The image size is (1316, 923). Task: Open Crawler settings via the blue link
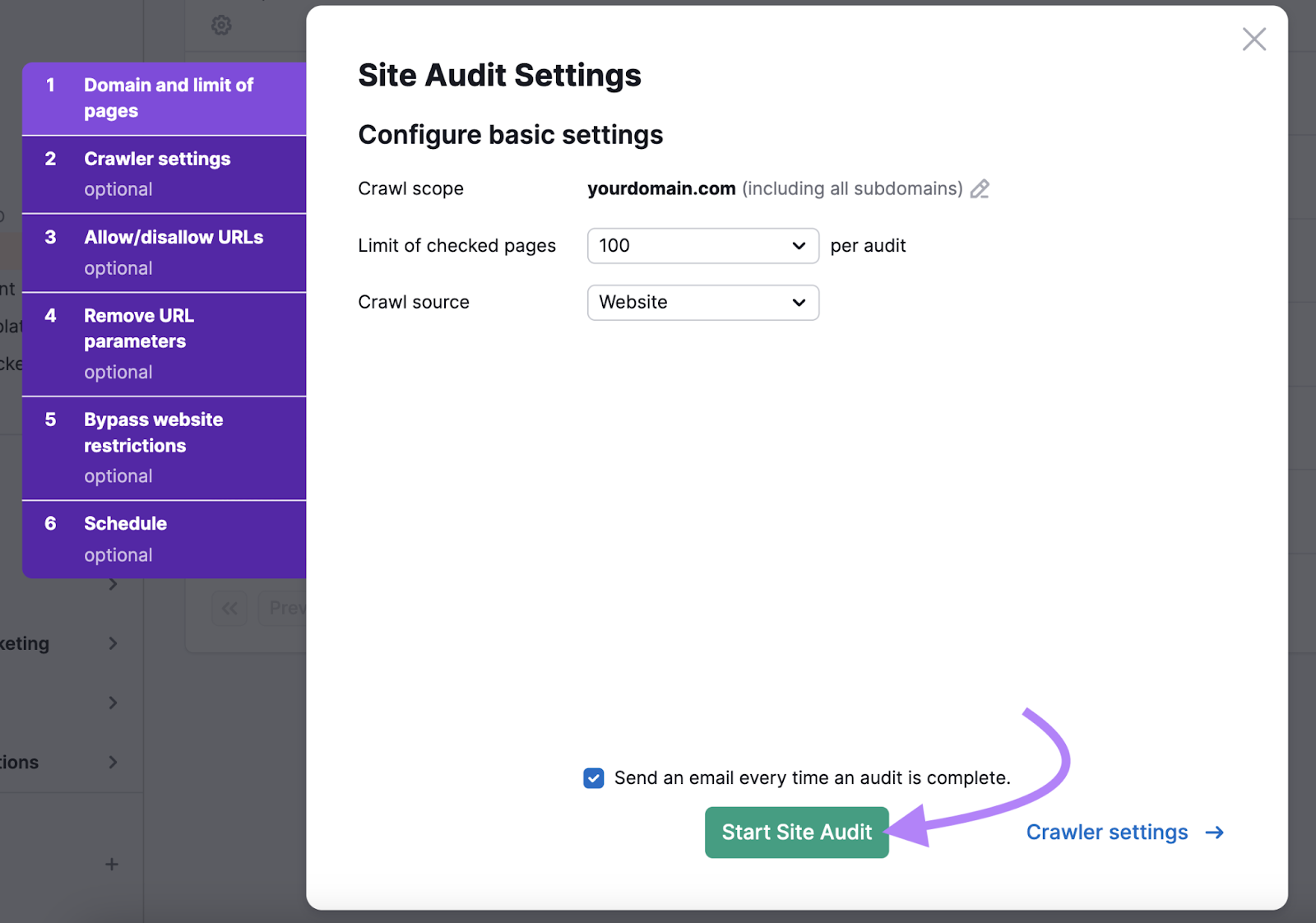point(1106,832)
